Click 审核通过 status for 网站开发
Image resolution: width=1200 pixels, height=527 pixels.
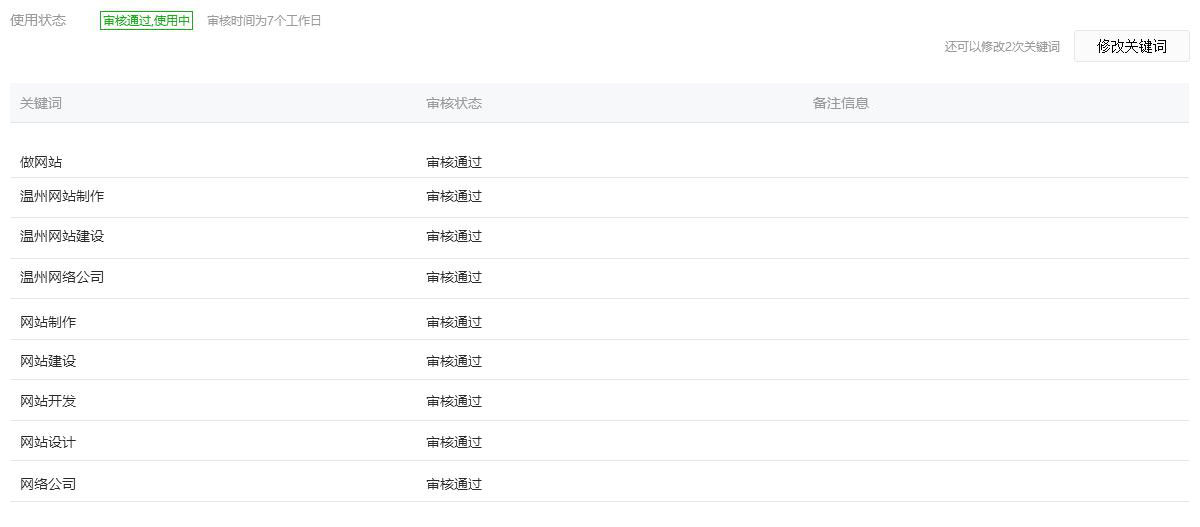pos(454,401)
